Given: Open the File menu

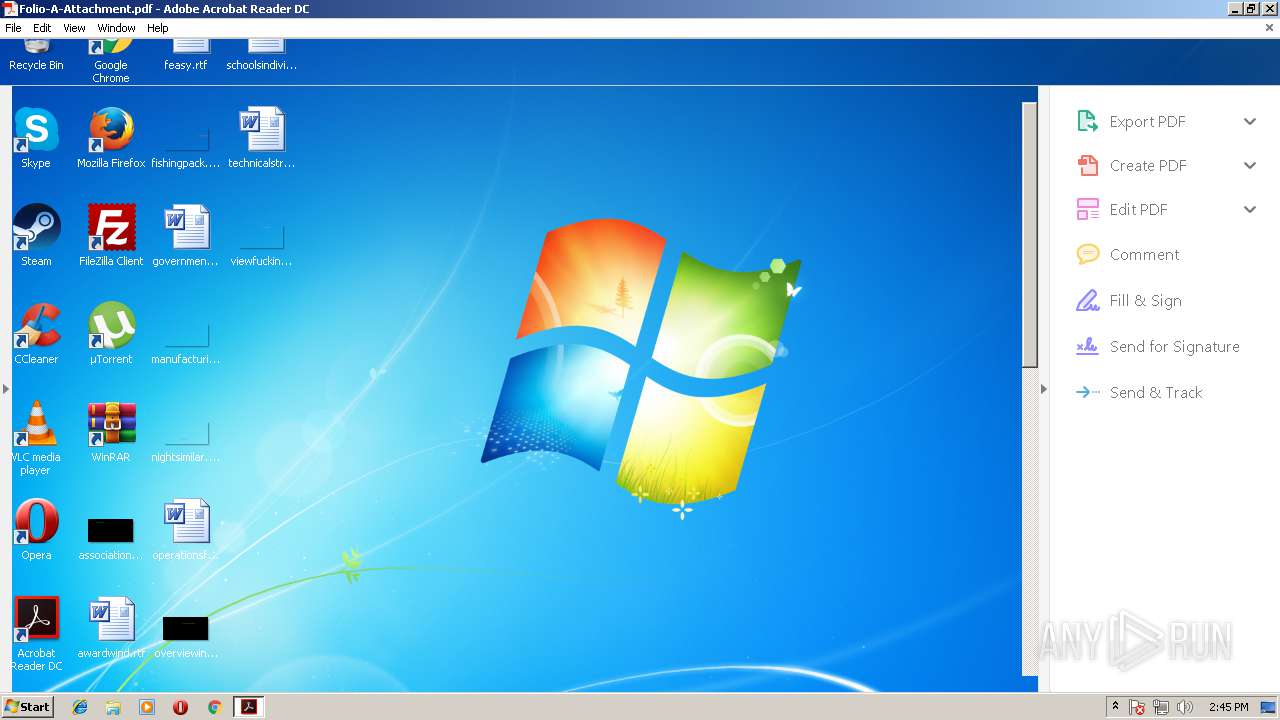Looking at the screenshot, I should pos(13,28).
